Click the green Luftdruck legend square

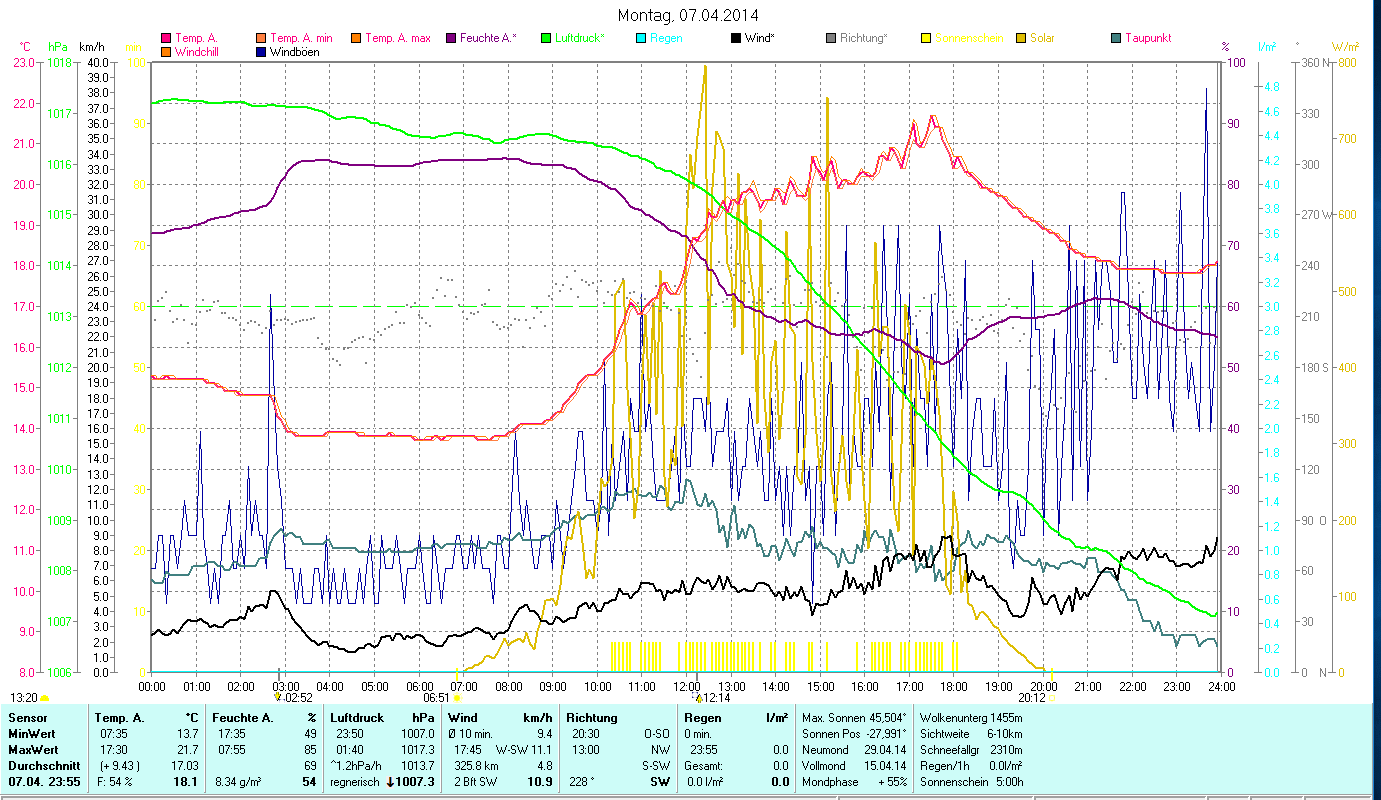(546, 38)
